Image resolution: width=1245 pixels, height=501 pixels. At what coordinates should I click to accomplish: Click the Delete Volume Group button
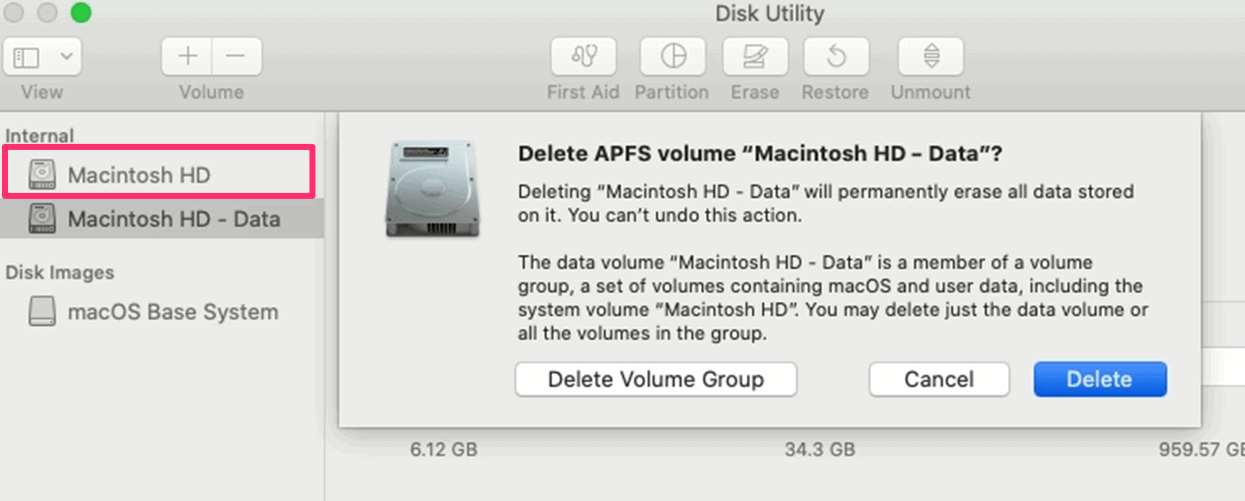pyautogui.click(x=656, y=379)
